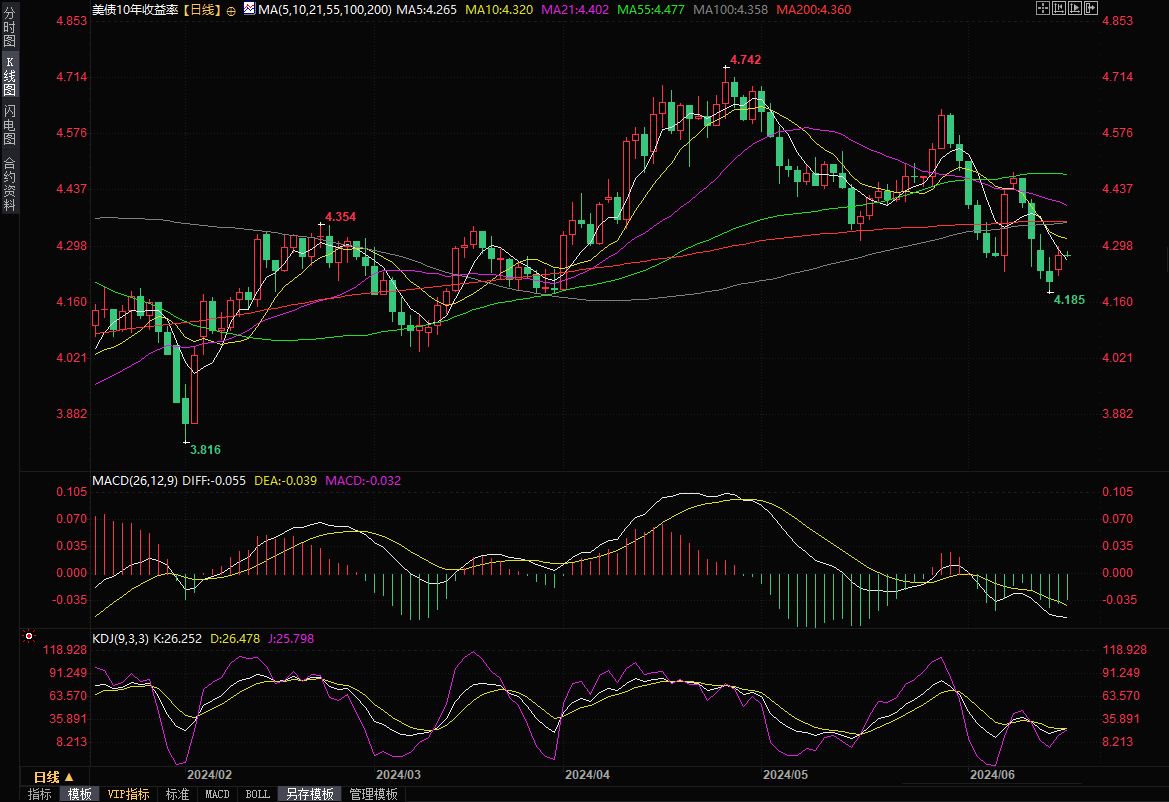Click the red sun marker icon above KDJ
Image resolution: width=1169 pixels, height=802 pixels.
29,636
